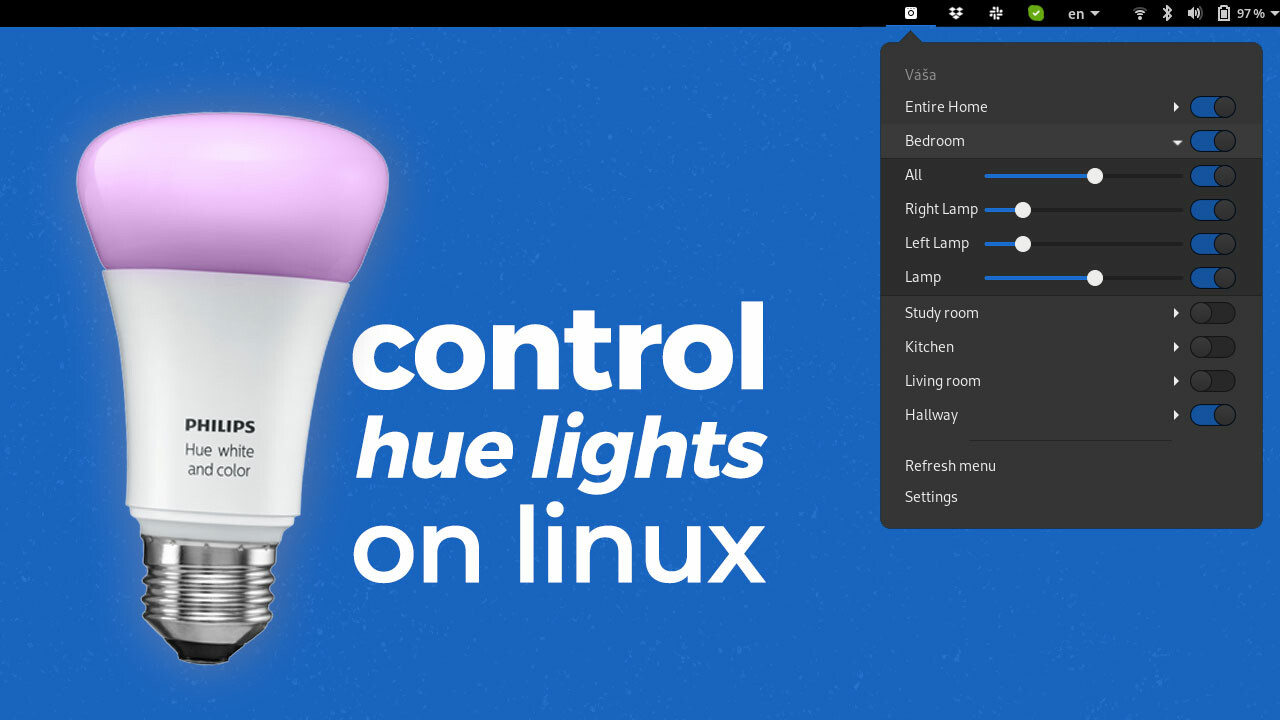This screenshot has height=720, width=1280.
Task: Turn off the Hallway switch
Action: (x=1213, y=415)
